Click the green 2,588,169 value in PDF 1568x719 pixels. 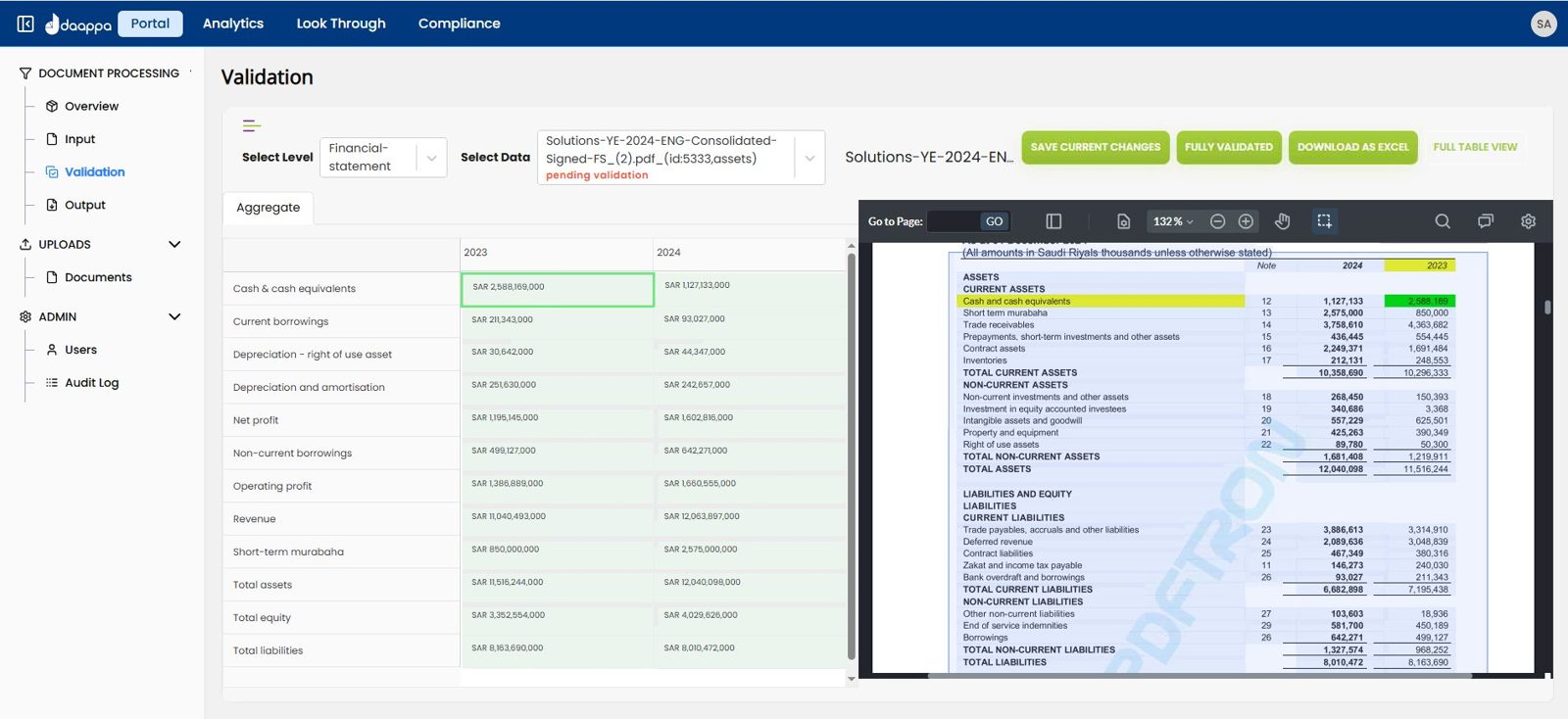coord(1419,301)
